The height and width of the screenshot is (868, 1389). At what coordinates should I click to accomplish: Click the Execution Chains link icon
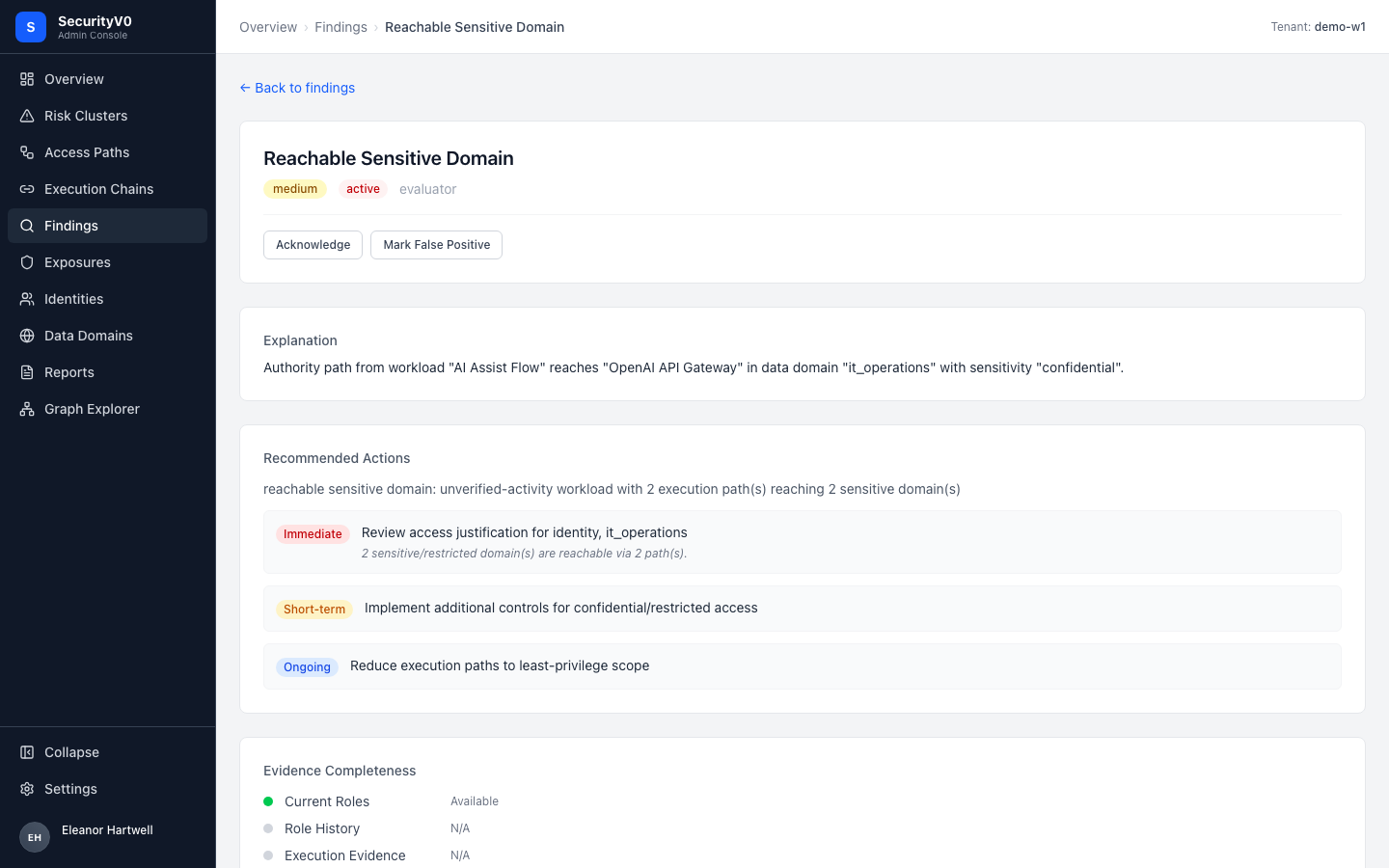[x=27, y=189]
